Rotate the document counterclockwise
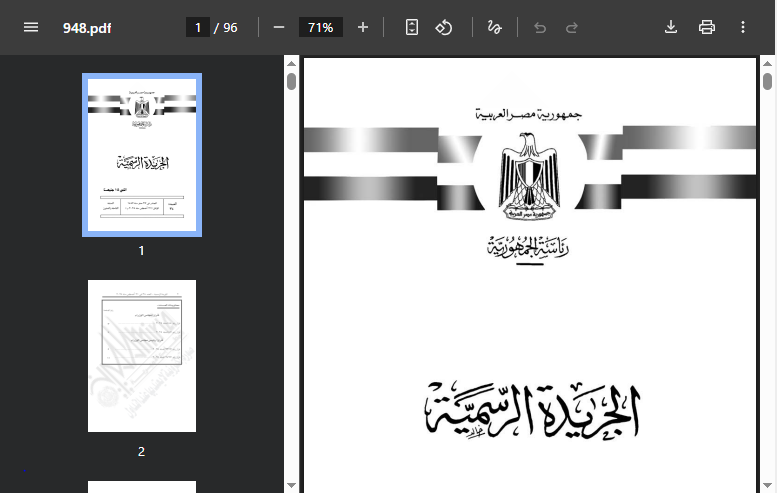The image size is (778, 493). click(x=444, y=27)
